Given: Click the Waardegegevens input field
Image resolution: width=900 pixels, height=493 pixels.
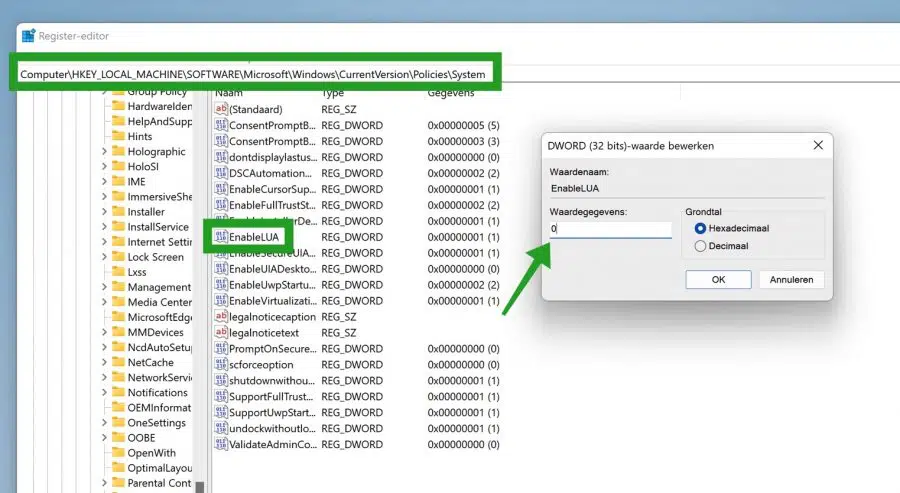Looking at the screenshot, I should 610,229.
